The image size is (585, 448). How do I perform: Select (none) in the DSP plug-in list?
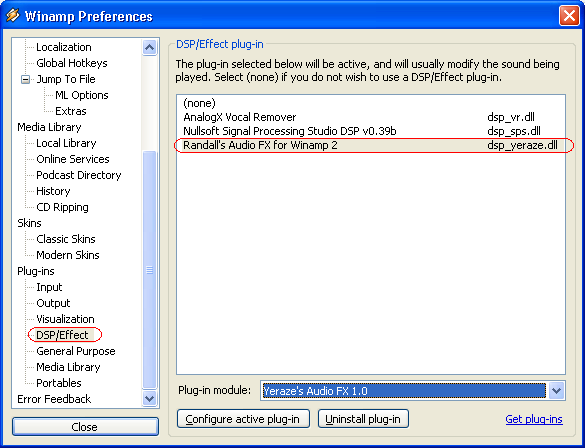tap(371, 103)
